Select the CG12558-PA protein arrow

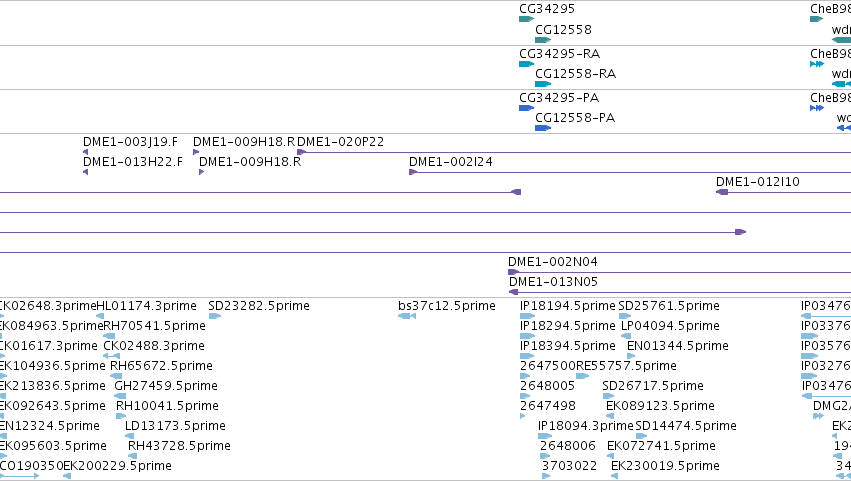(x=543, y=128)
